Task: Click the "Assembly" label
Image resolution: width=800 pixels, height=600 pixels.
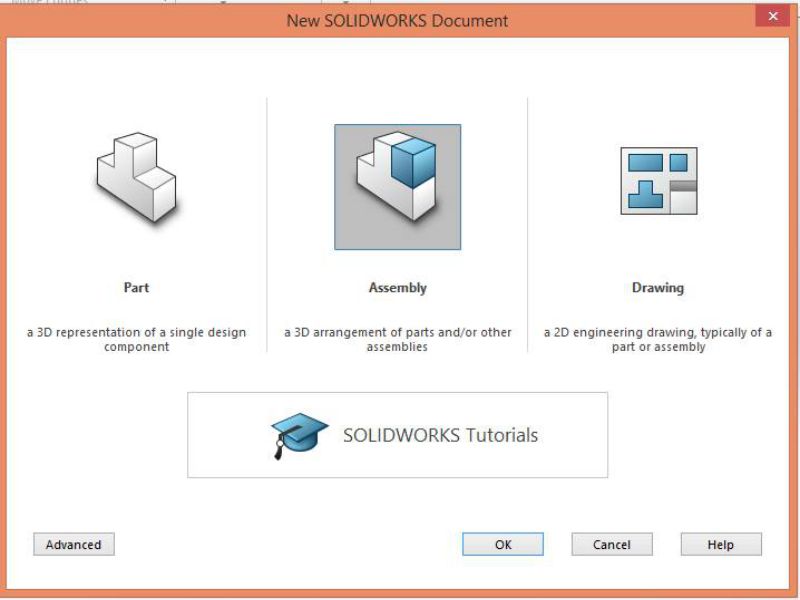Action: pyautogui.click(x=397, y=288)
